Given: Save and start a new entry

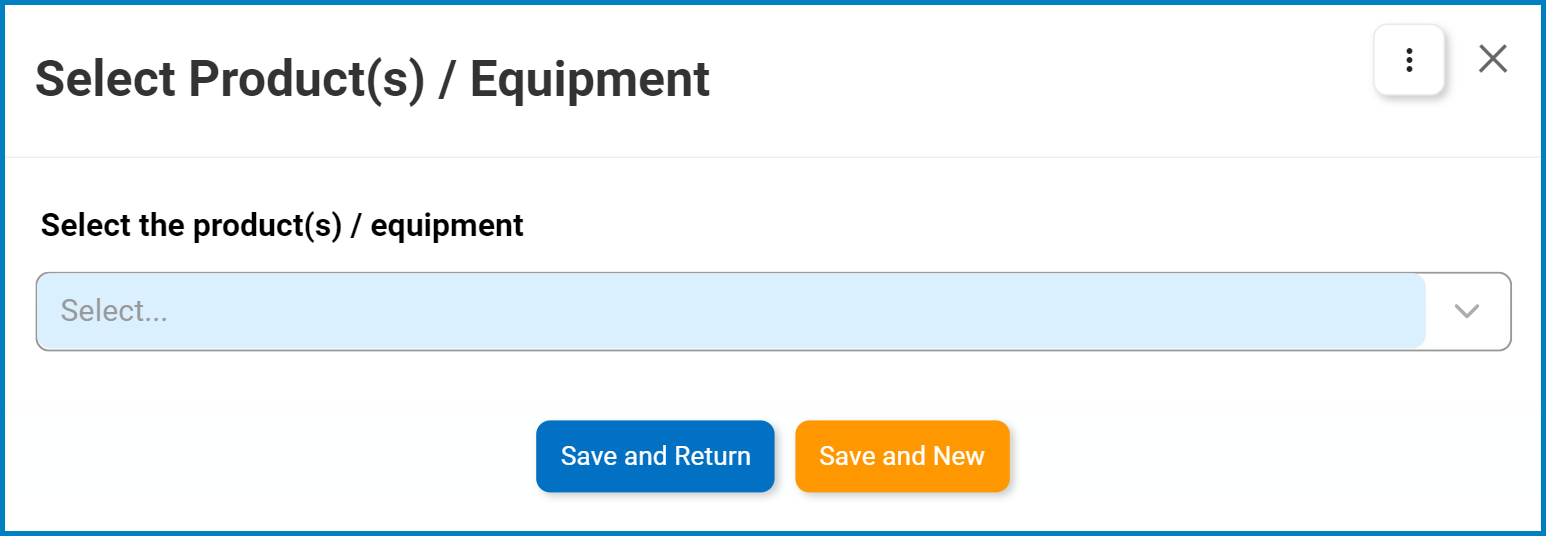Looking at the screenshot, I should [x=902, y=456].
